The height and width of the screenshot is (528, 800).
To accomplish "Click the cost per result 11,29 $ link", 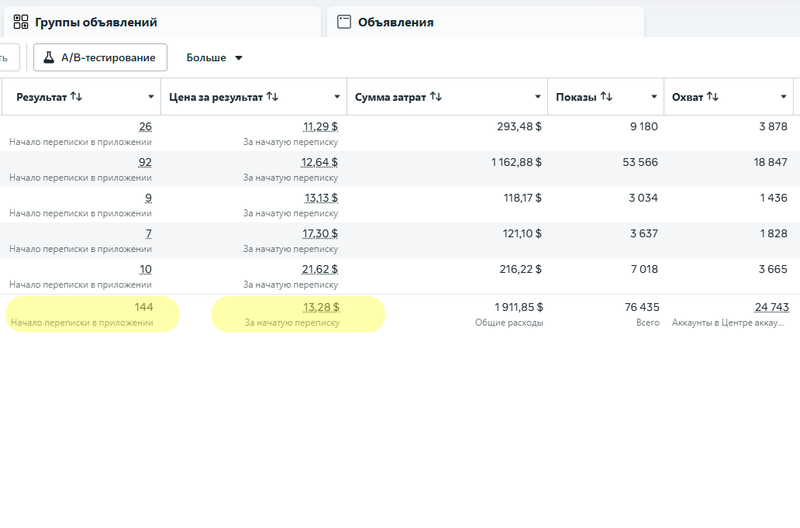I will pyautogui.click(x=320, y=126).
